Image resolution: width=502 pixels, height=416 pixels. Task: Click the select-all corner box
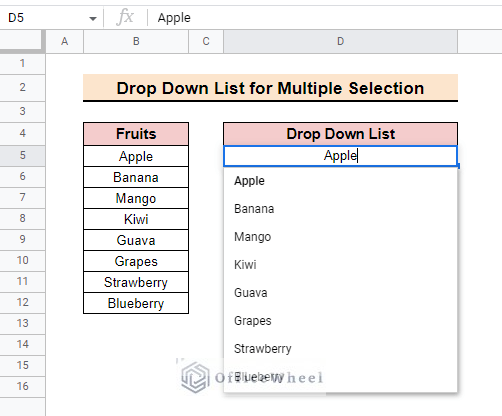(x=21, y=41)
